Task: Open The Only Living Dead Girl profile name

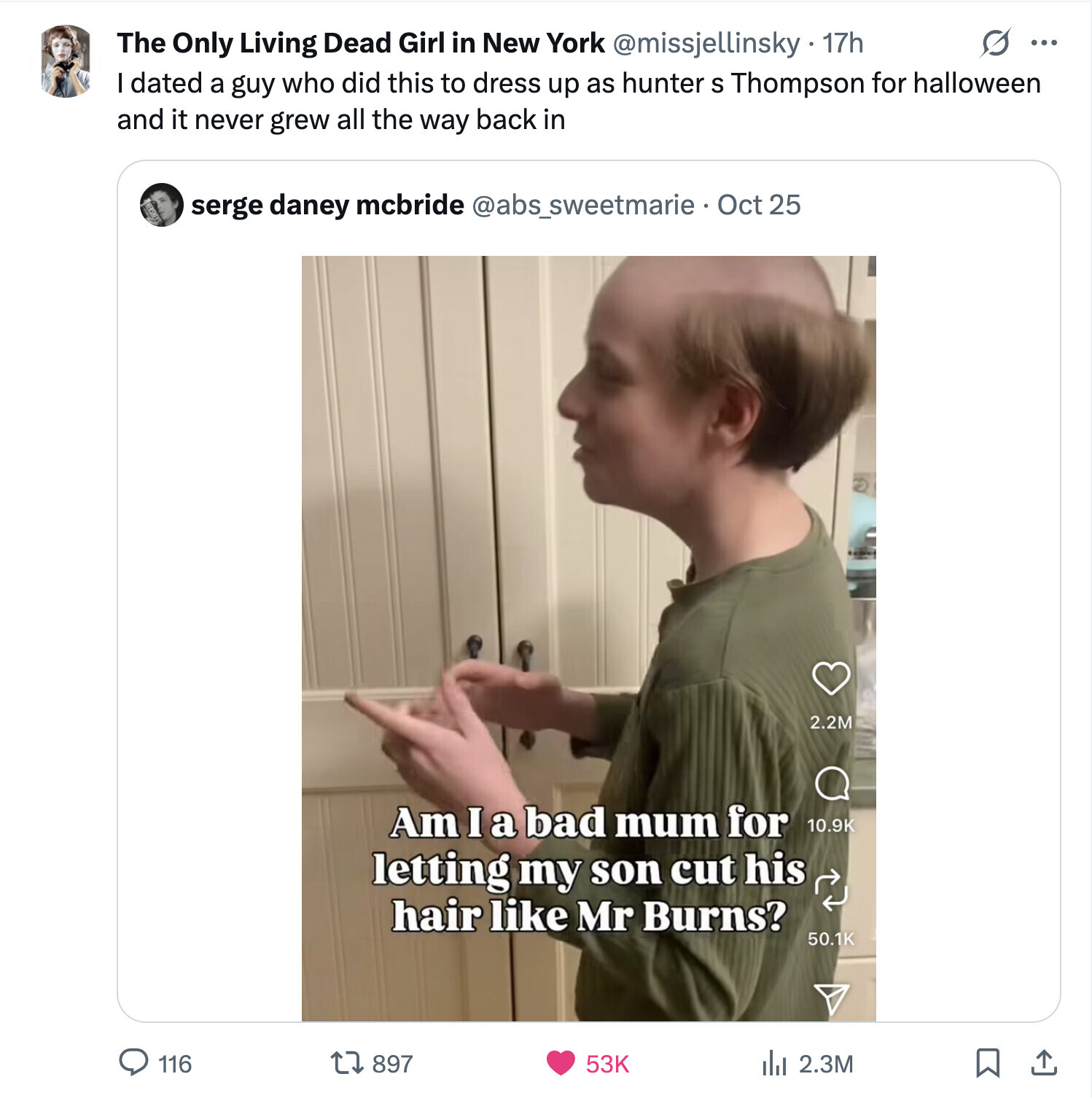Action: click(x=361, y=44)
